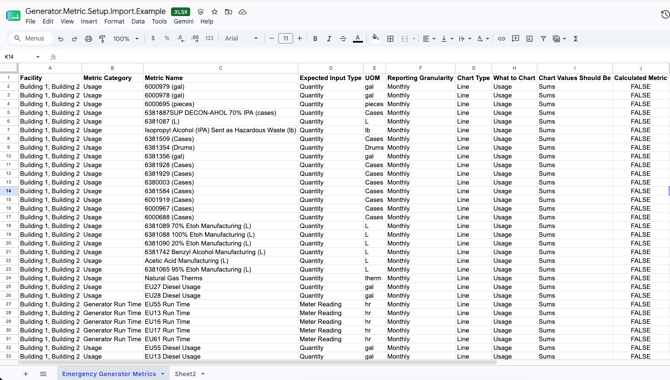Open filter views dropdown
The image size is (670, 380).
[x=559, y=38]
